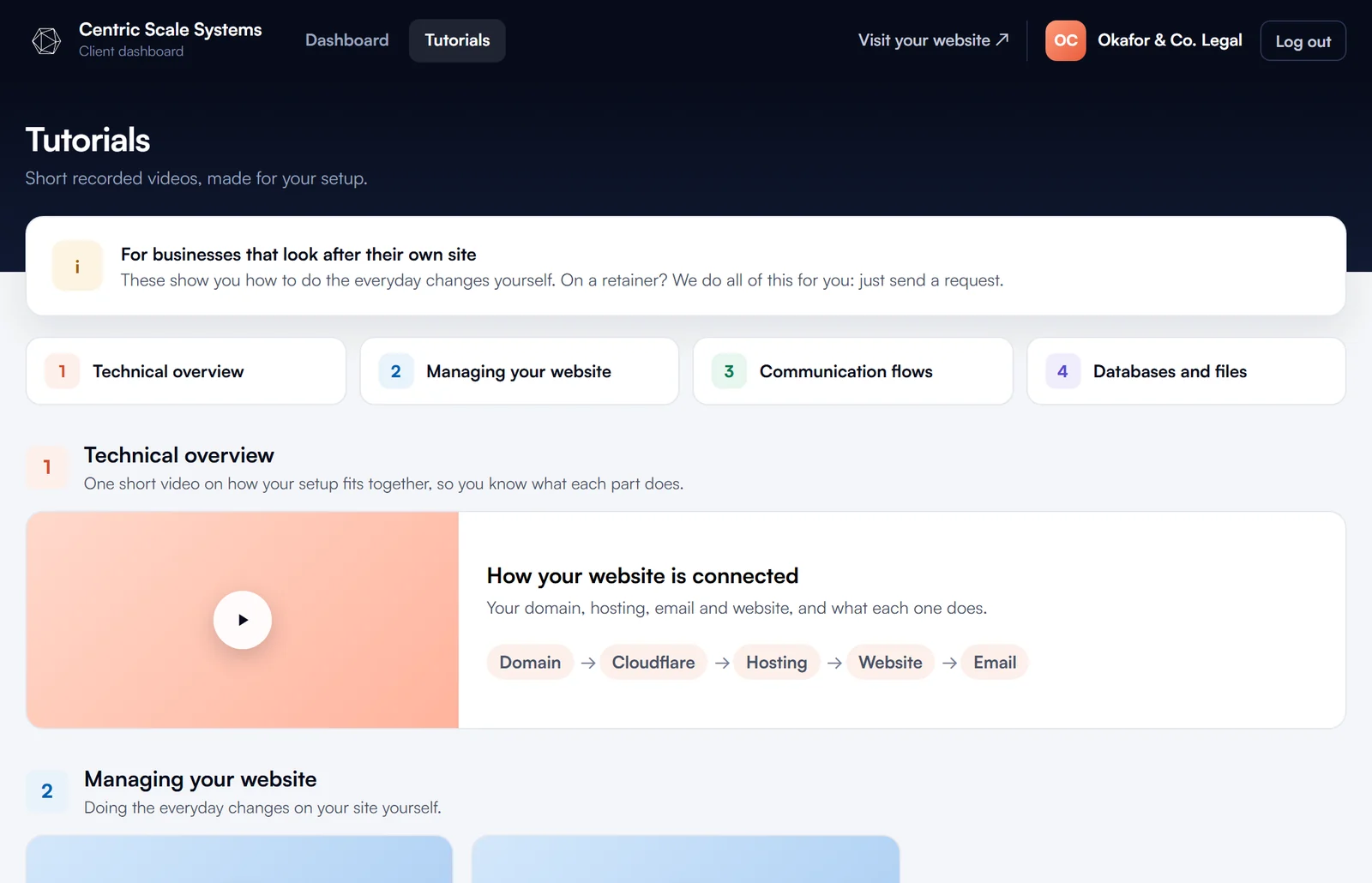
Task: Click the Okafor & Co. Legal account name
Action: click(1170, 40)
